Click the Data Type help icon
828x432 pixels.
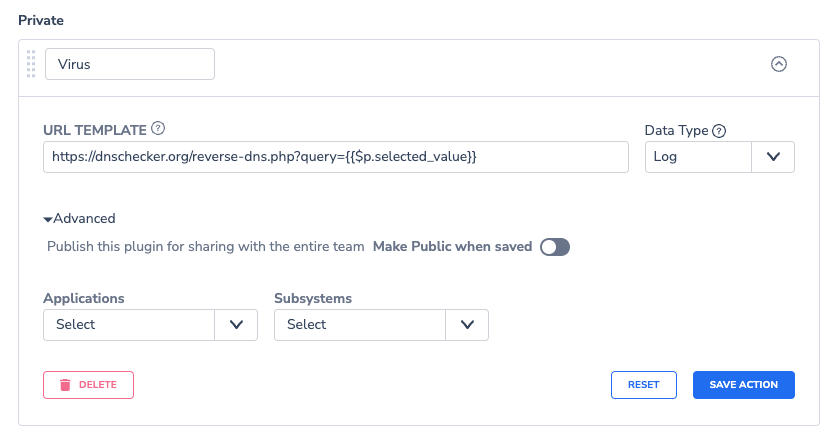(719, 131)
